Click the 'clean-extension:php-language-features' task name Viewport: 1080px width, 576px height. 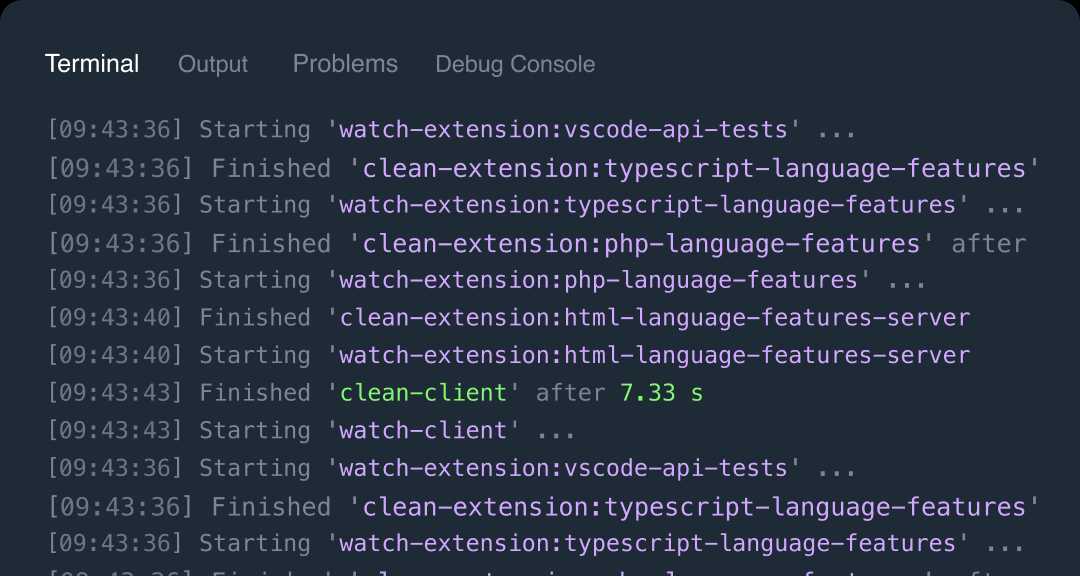641,243
